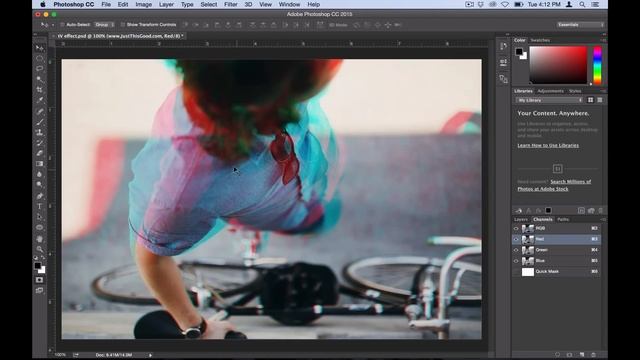Image resolution: width=640 pixels, height=360 pixels.
Task: Select the Dodge tool
Action: (40, 185)
